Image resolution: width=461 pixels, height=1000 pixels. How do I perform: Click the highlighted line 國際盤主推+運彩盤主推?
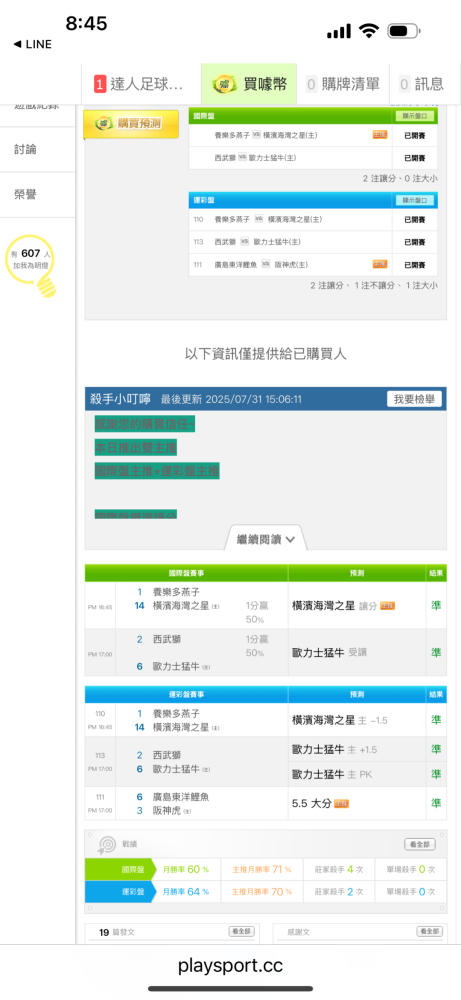point(157,471)
